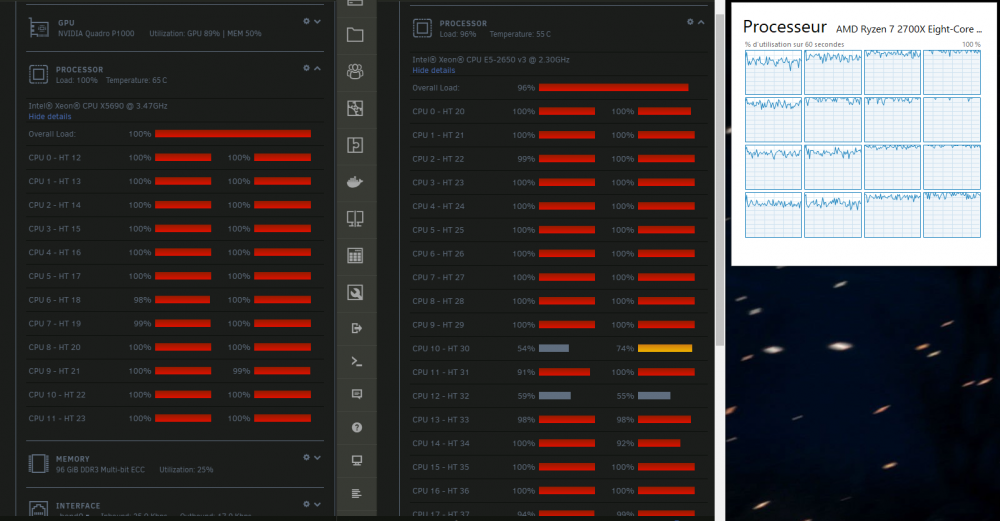Open Memory panel settings gear
Viewport: 1000px width, 521px height.
[x=306, y=457]
